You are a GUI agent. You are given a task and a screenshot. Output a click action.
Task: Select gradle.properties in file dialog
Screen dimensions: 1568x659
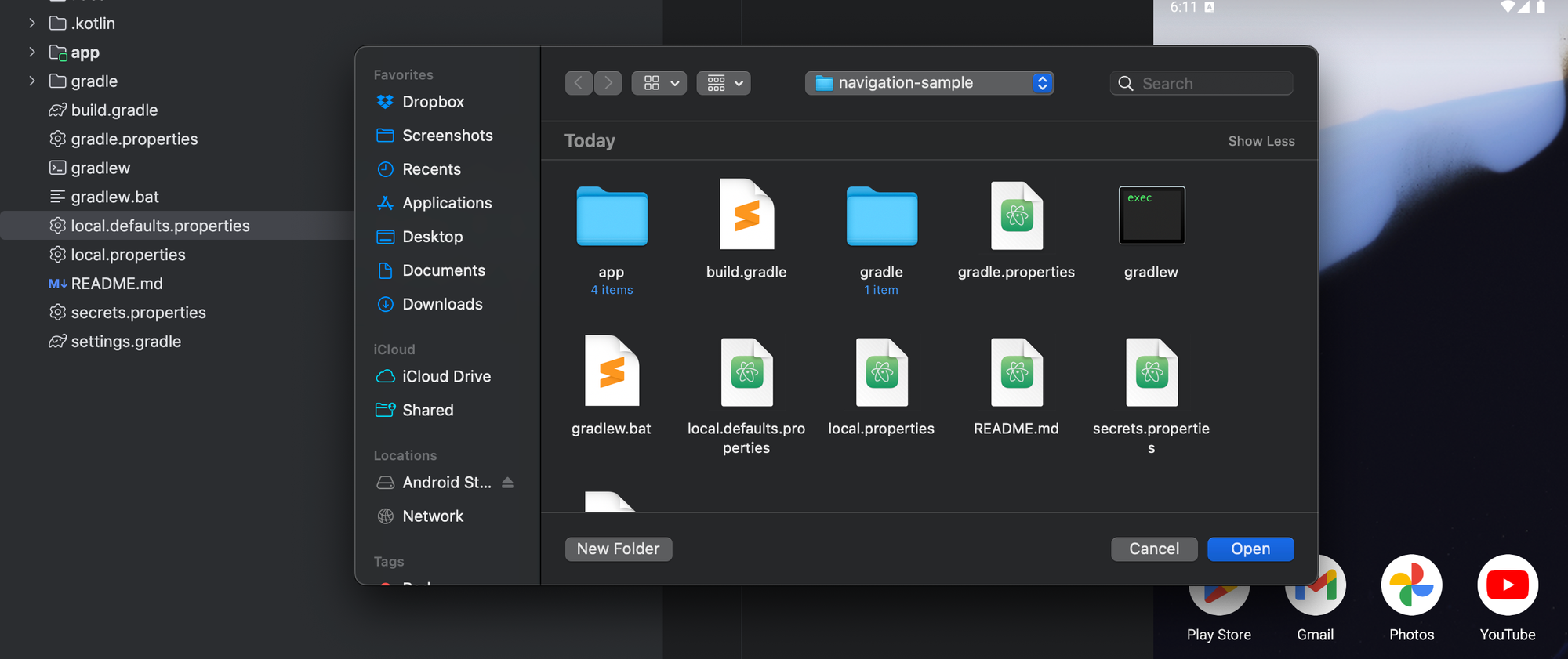[x=1016, y=231]
